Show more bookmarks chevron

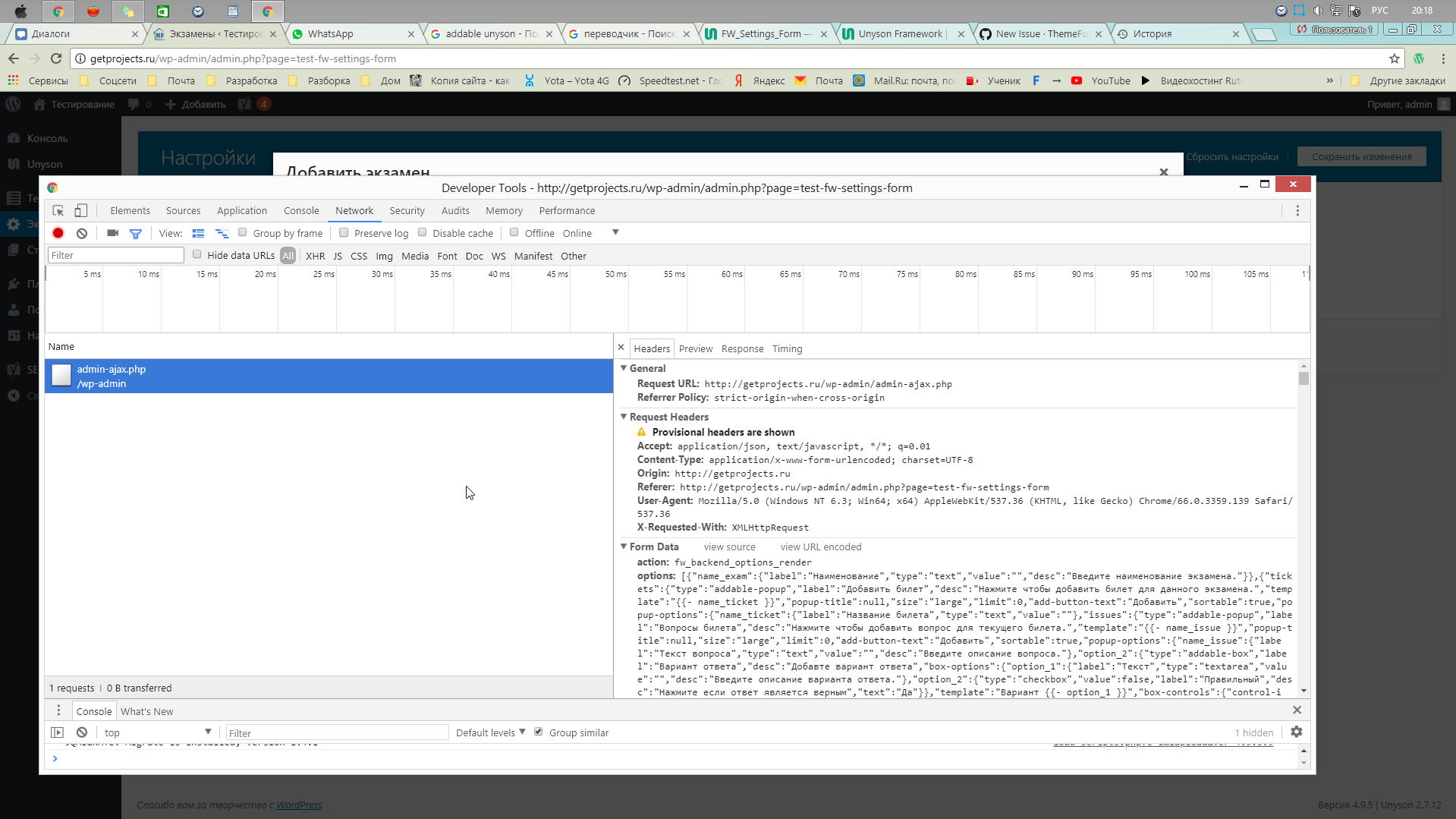point(1329,80)
